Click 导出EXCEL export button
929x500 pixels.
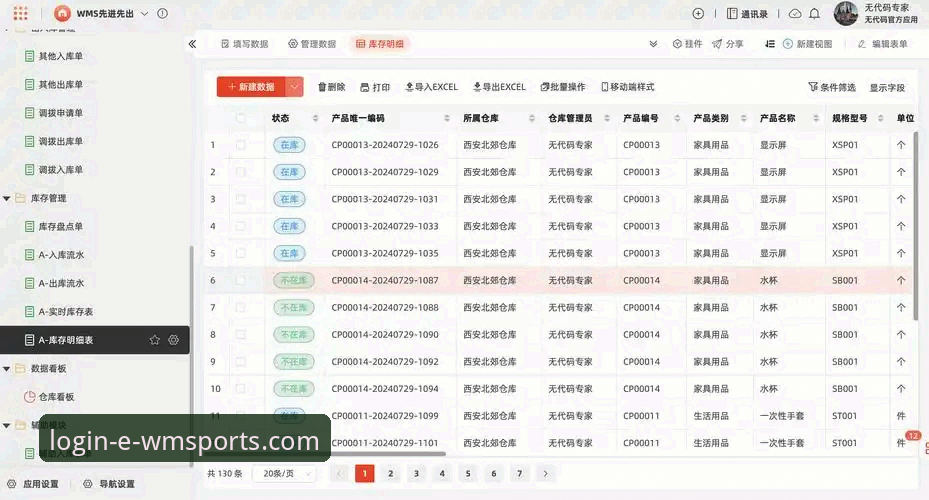click(499, 87)
